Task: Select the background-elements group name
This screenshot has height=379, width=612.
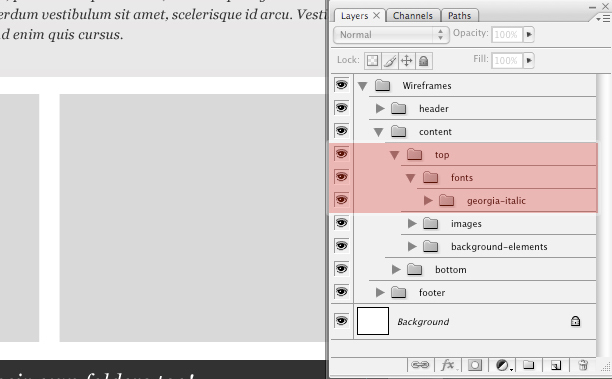Action: coord(499,247)
